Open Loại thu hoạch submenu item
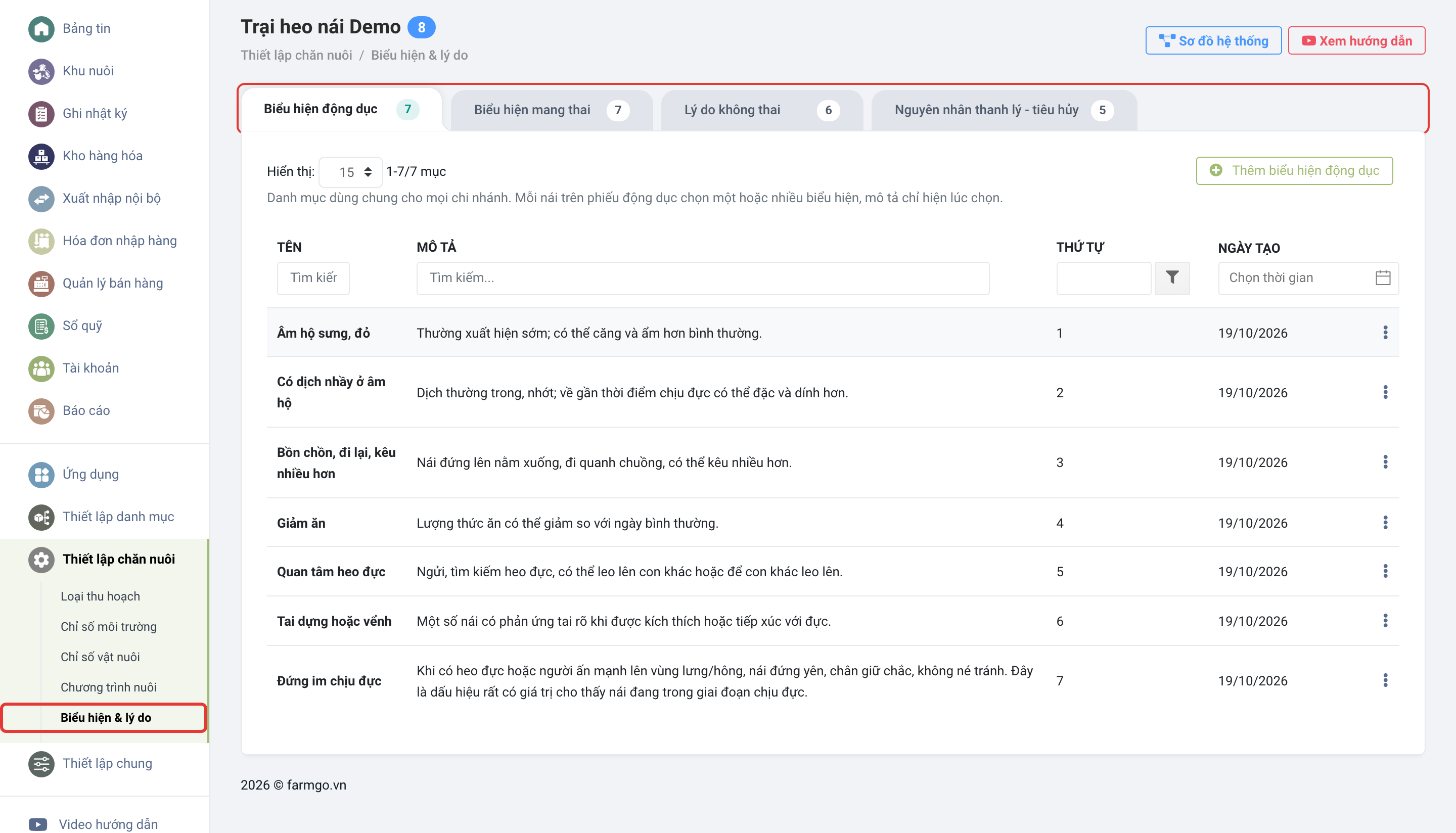This screenshot has width=1456, height=833. coord(100,596)
